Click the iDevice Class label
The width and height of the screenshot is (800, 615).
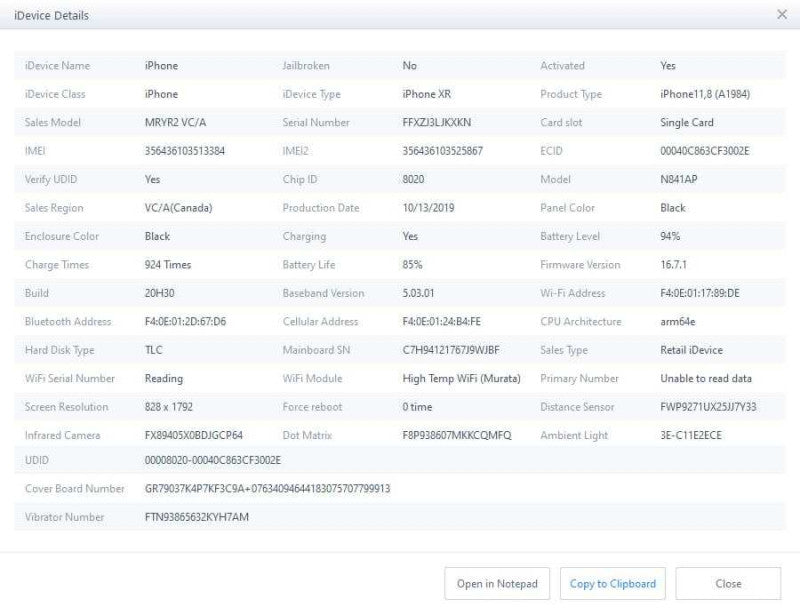pos(55,94)
